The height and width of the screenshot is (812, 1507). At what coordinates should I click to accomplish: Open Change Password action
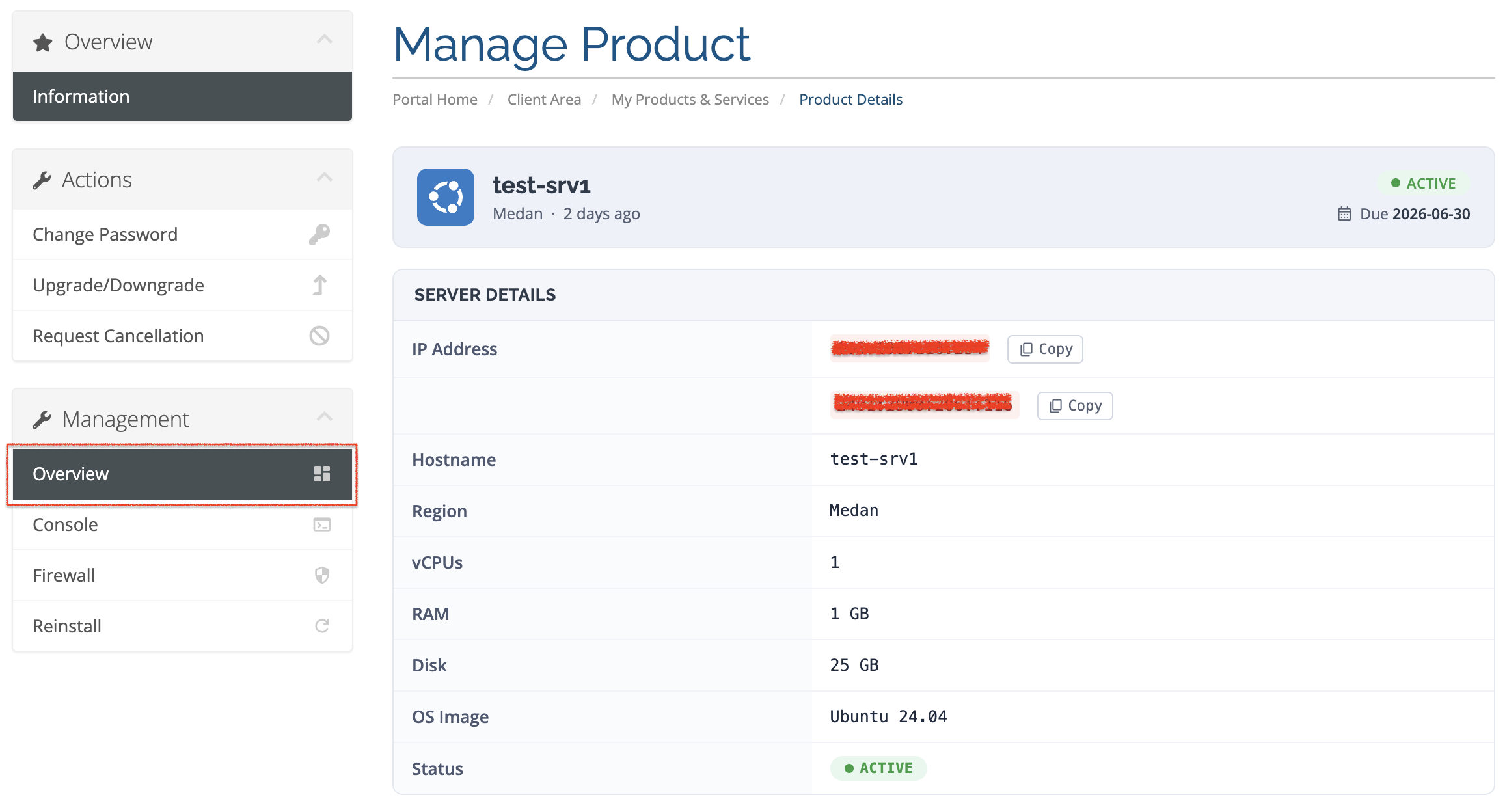182,234
